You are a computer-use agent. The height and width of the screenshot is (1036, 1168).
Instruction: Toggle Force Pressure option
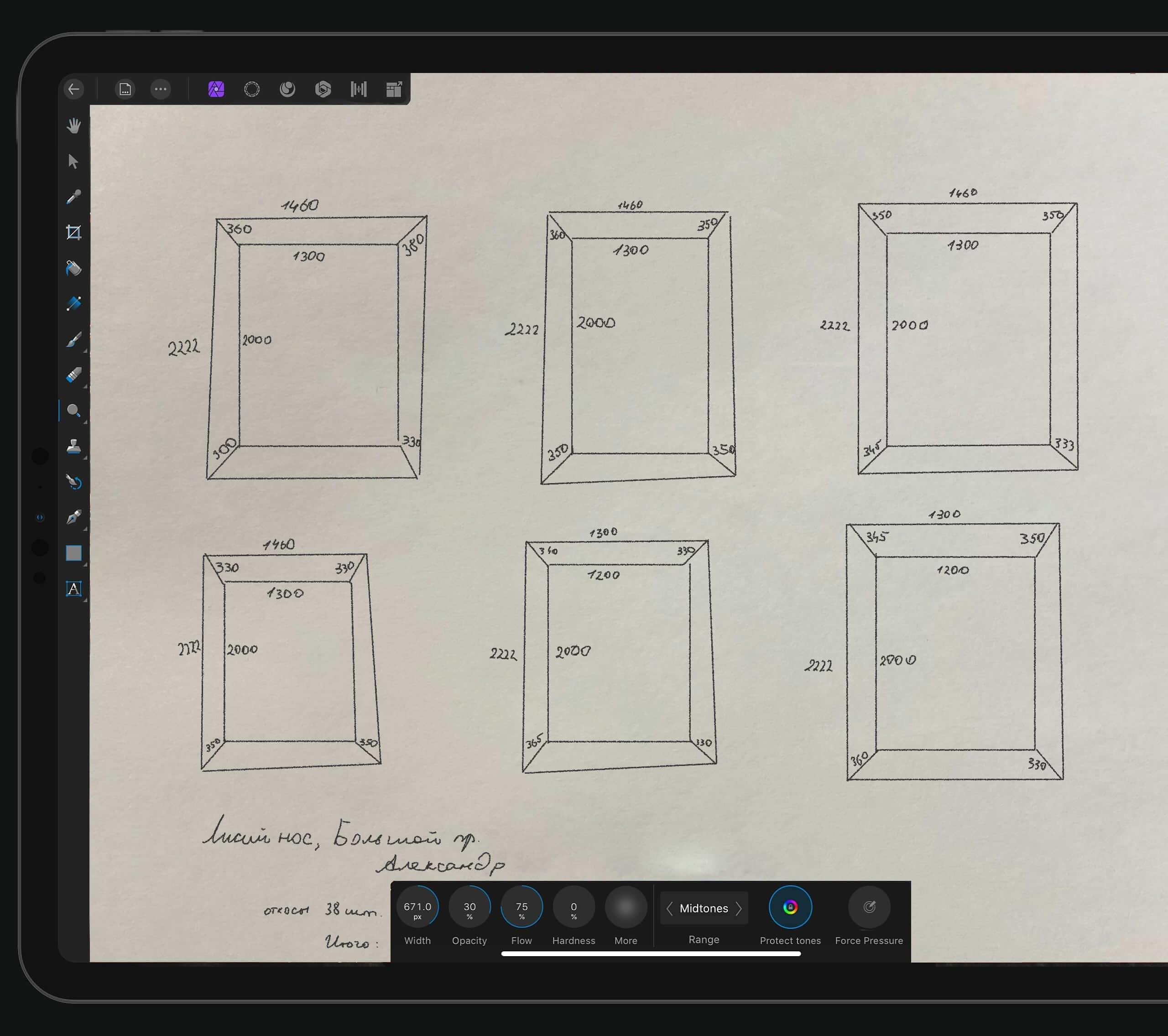(x=869, y=907)
